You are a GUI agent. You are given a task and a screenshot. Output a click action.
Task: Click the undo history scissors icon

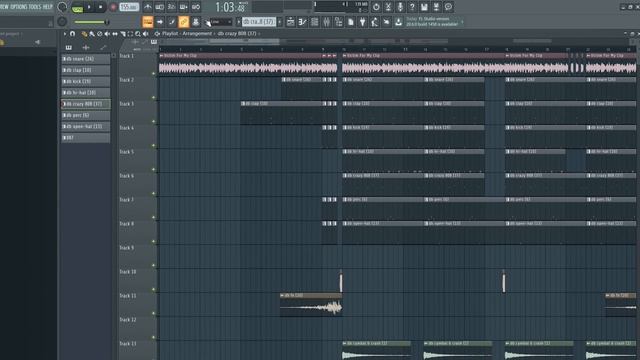pos(388,7)
